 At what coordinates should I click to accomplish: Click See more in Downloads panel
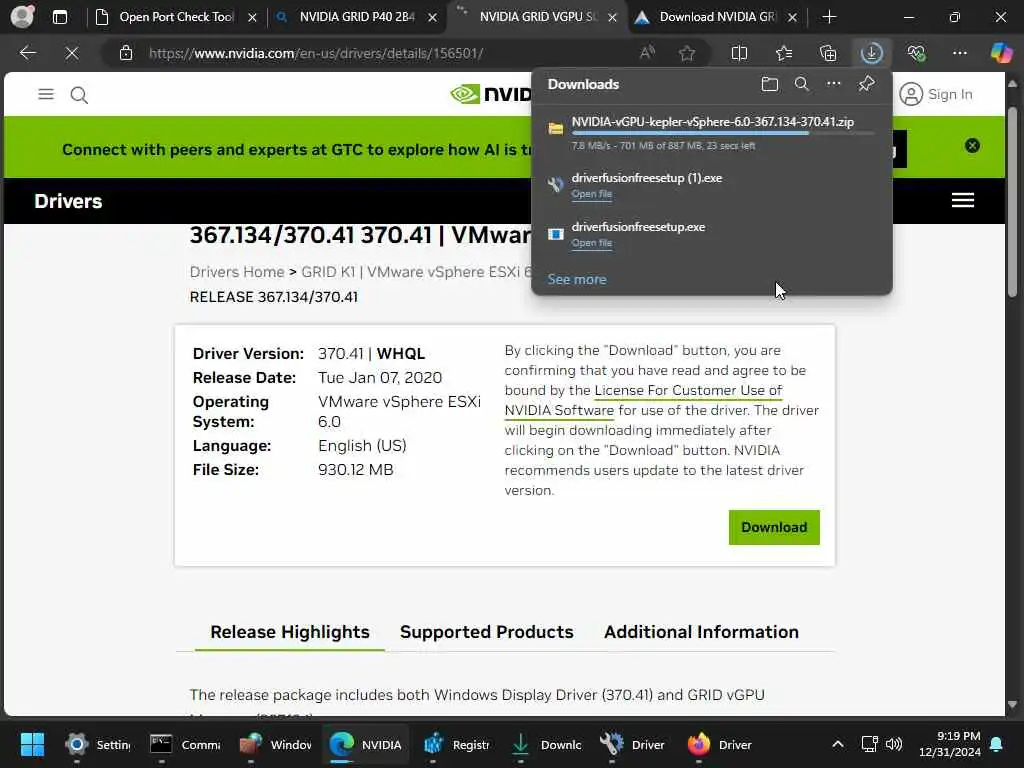[x=577, y=280]
